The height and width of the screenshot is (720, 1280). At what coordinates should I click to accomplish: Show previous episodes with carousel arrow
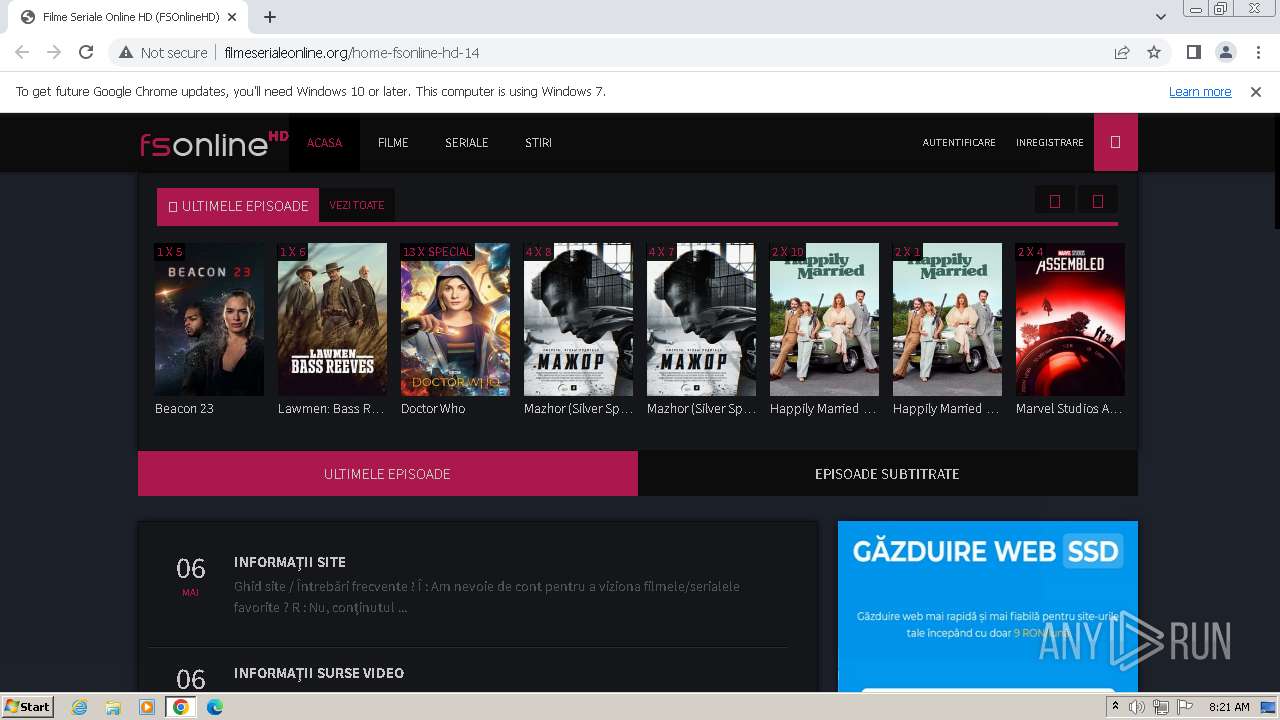[x=1054, y=201]
